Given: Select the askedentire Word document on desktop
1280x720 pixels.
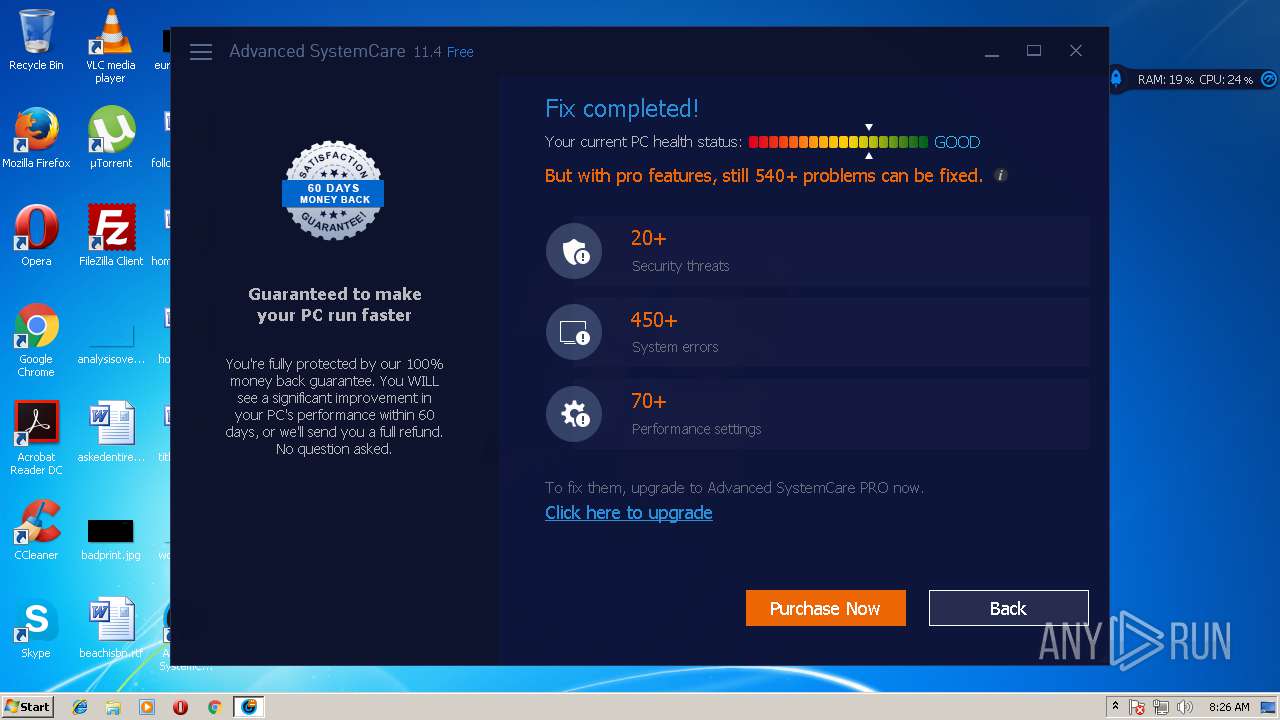Looking at the screenshot, I should tap(110, 432).
